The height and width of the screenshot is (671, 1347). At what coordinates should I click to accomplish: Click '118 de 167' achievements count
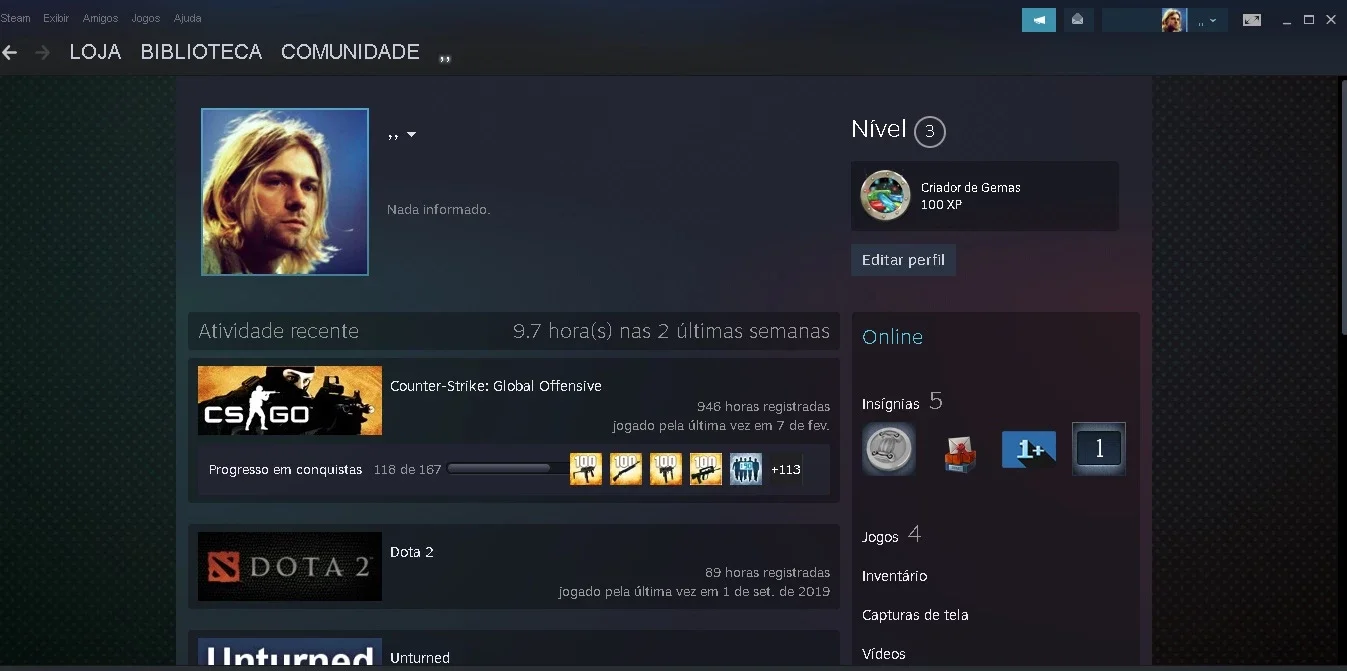[407, 469]
